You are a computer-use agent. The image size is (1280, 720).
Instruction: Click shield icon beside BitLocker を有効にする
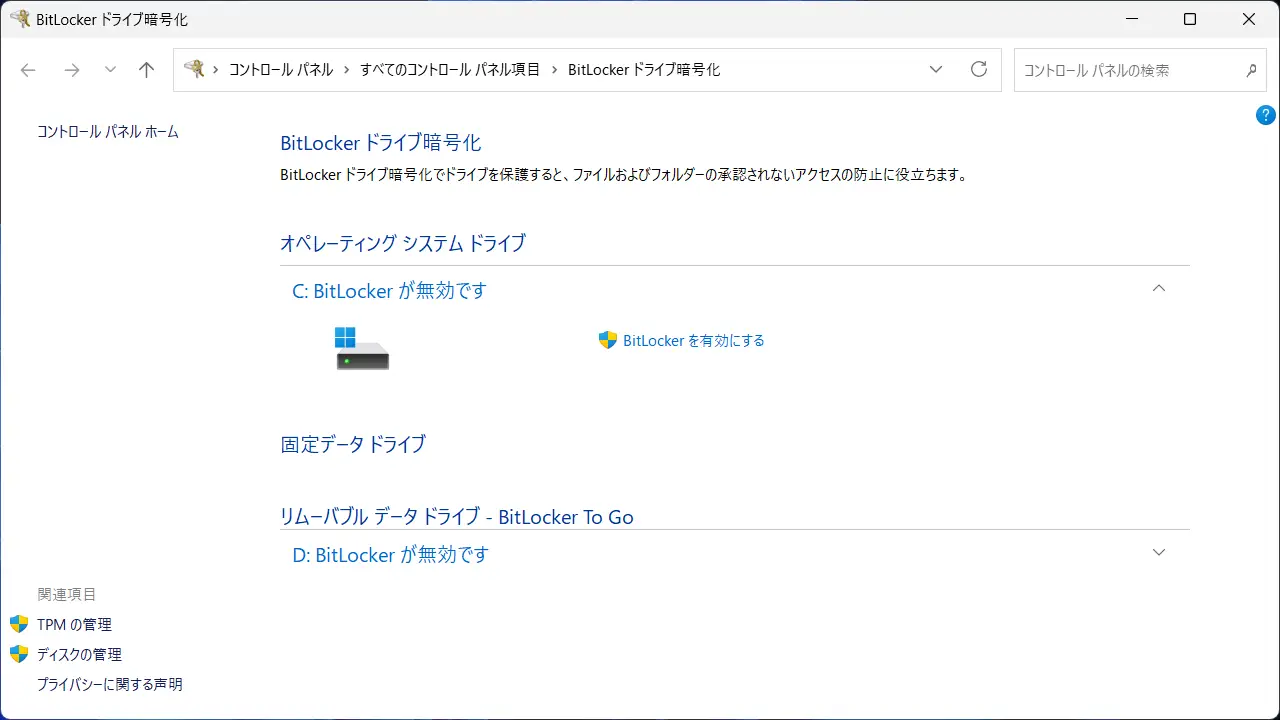coord(608,340)
